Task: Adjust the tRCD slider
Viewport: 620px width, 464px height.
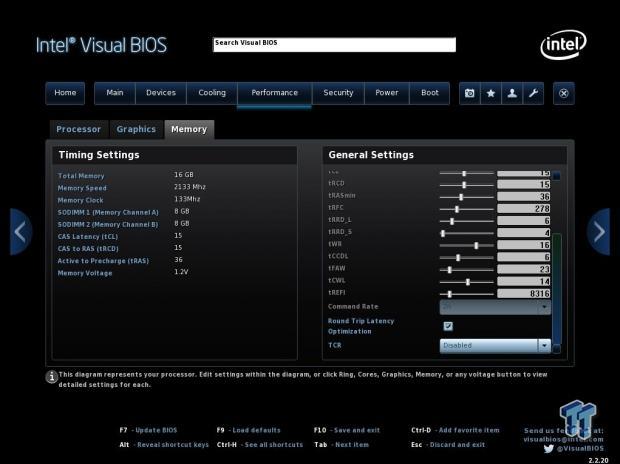Action: [x=467, y=185]
